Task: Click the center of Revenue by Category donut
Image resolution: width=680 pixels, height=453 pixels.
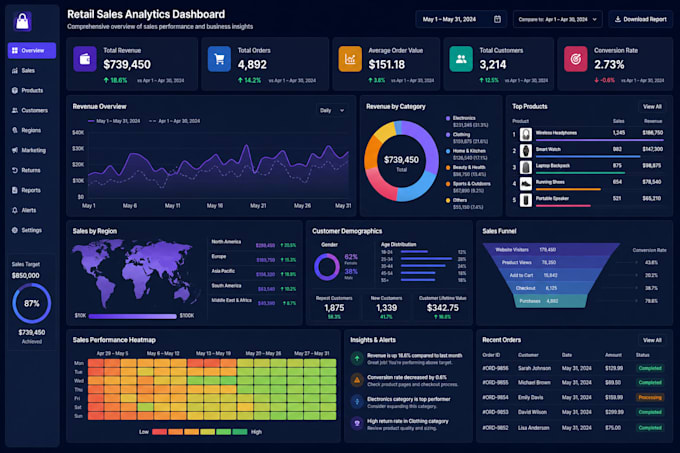Action: point(402,161)
